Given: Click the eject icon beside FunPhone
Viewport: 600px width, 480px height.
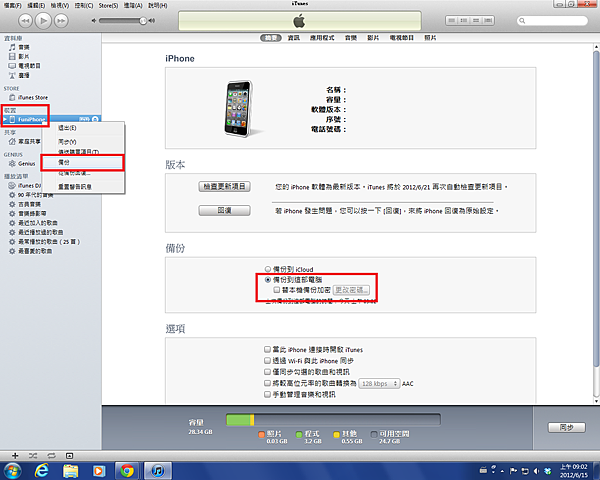Looking at the screenshot, I should [95, 119].
